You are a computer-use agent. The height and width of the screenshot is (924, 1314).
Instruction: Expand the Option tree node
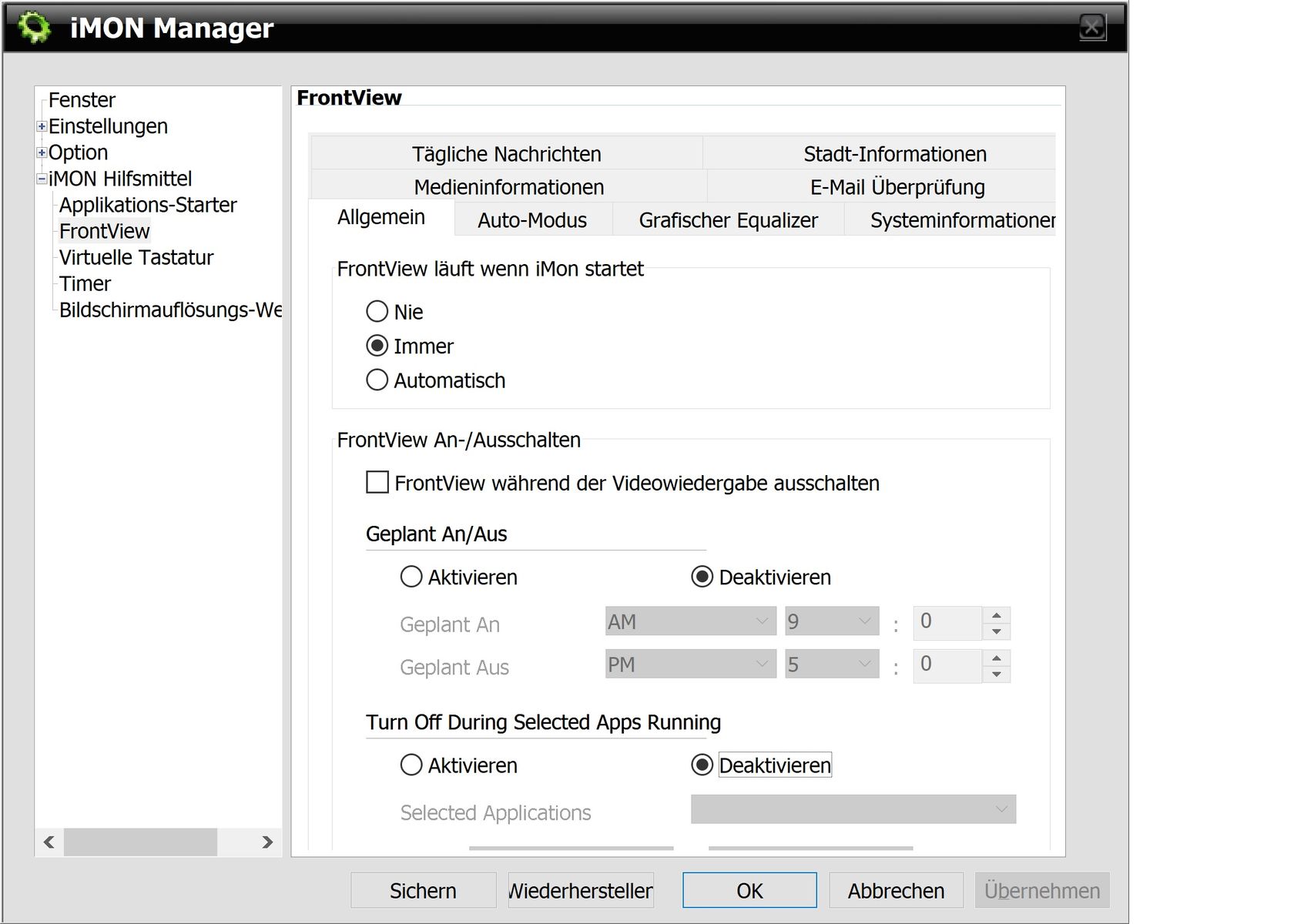42,152
